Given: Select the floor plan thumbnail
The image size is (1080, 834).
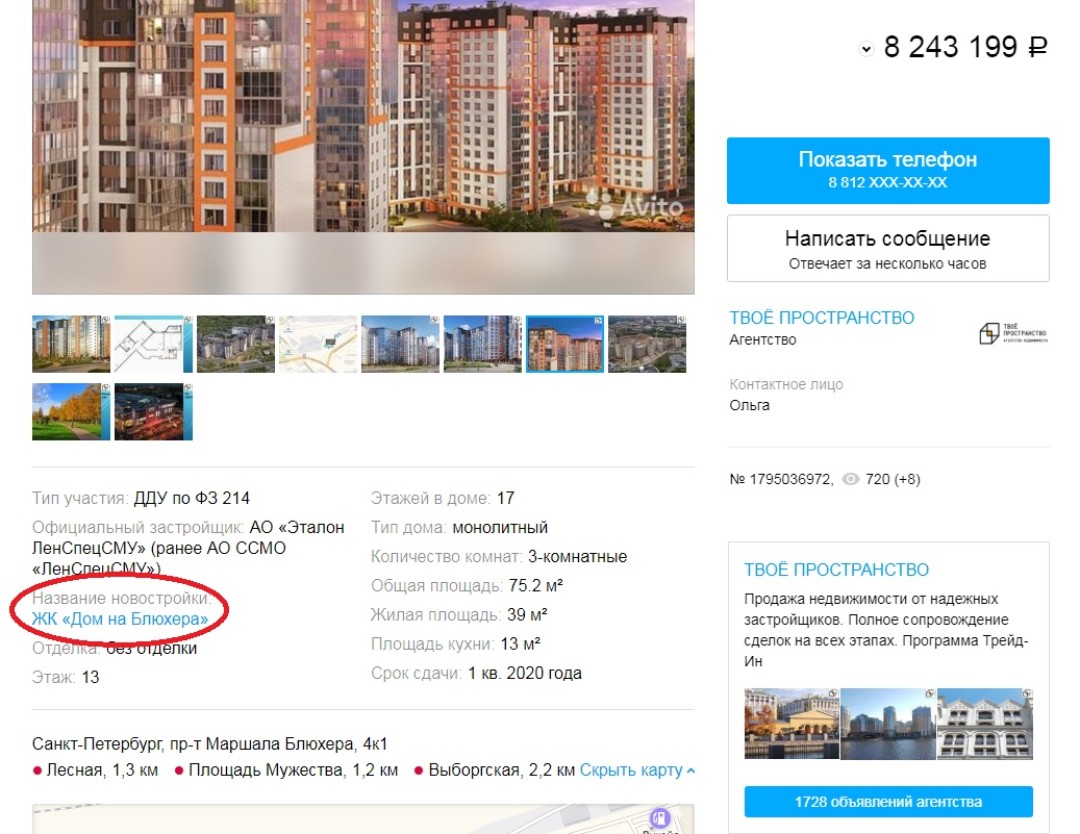Looking at the screenshot, I should (x=153, y=344).
